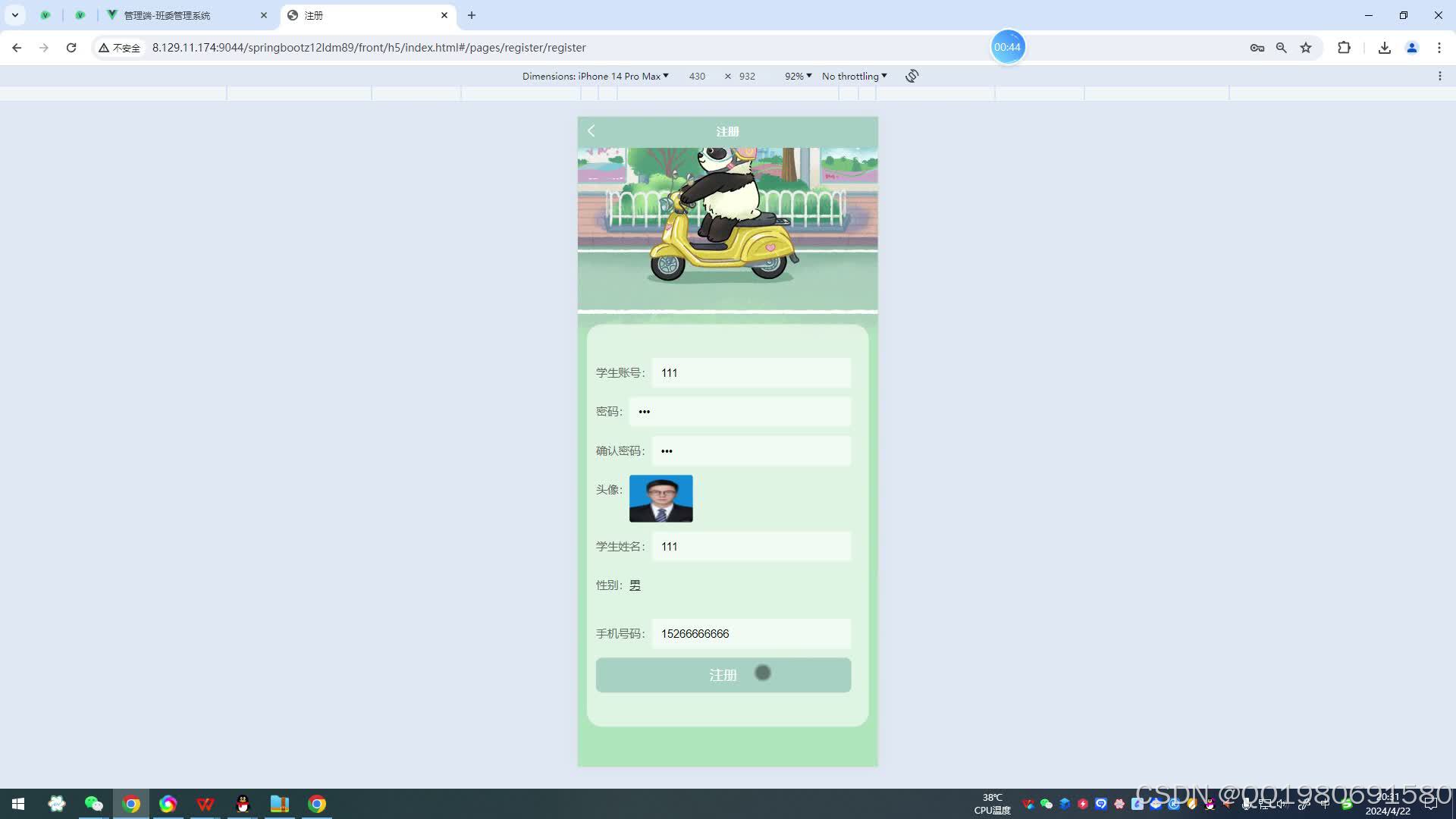Click the back arrow in registration header
Screen dimensions: 1456x819
591,131
